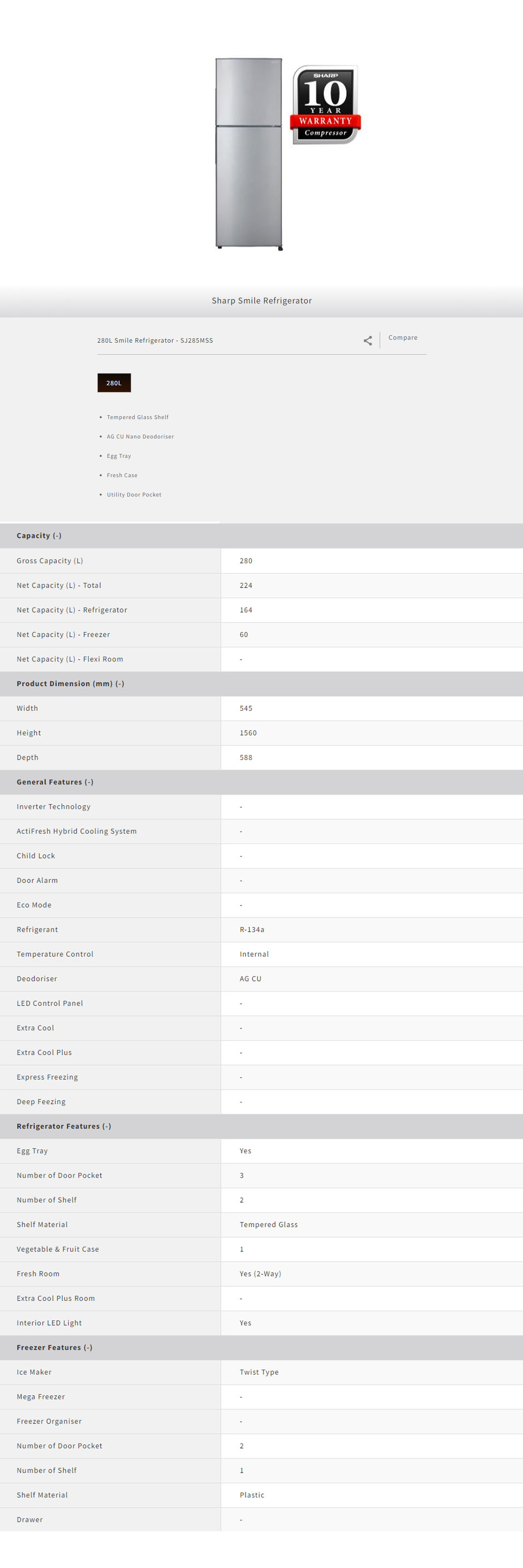The width and height of the screenshot is (523, 1568).
Task: Click the R-134a refrigerant value
Action: [x=251, y=930]
